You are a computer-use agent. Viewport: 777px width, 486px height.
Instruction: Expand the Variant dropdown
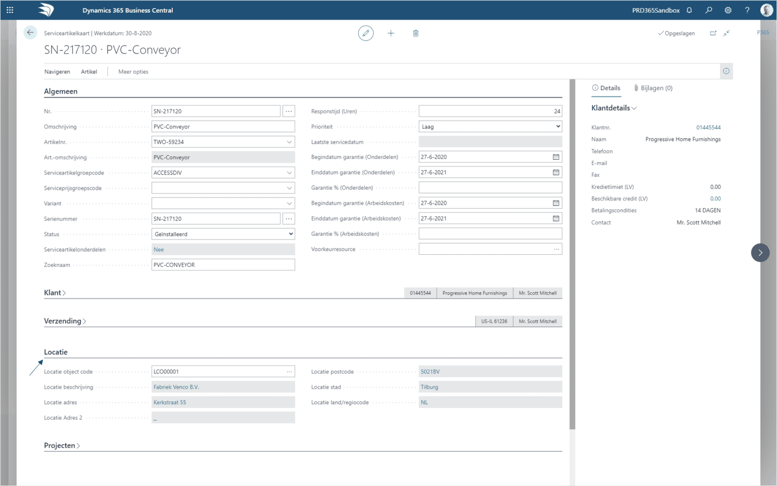point(289,203)
